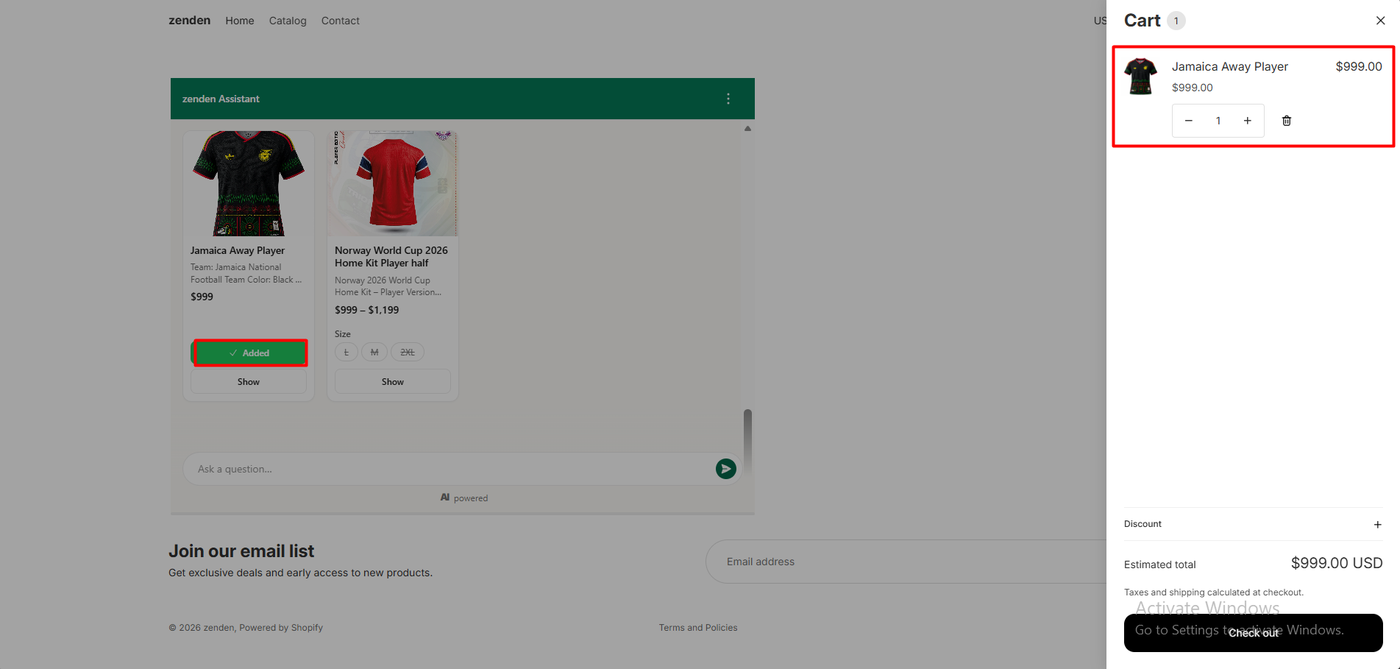Select size 2XL for Norway kit
The image size is (1400, 669).
407,352
